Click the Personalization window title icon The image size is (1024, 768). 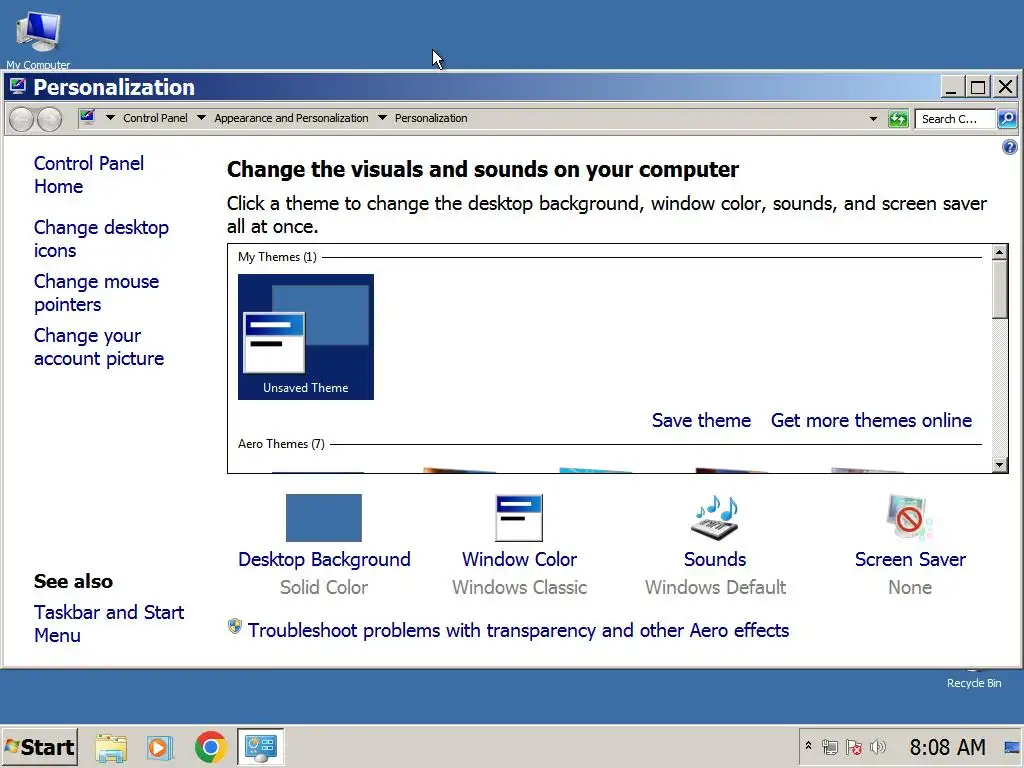(x=18, y=86)
